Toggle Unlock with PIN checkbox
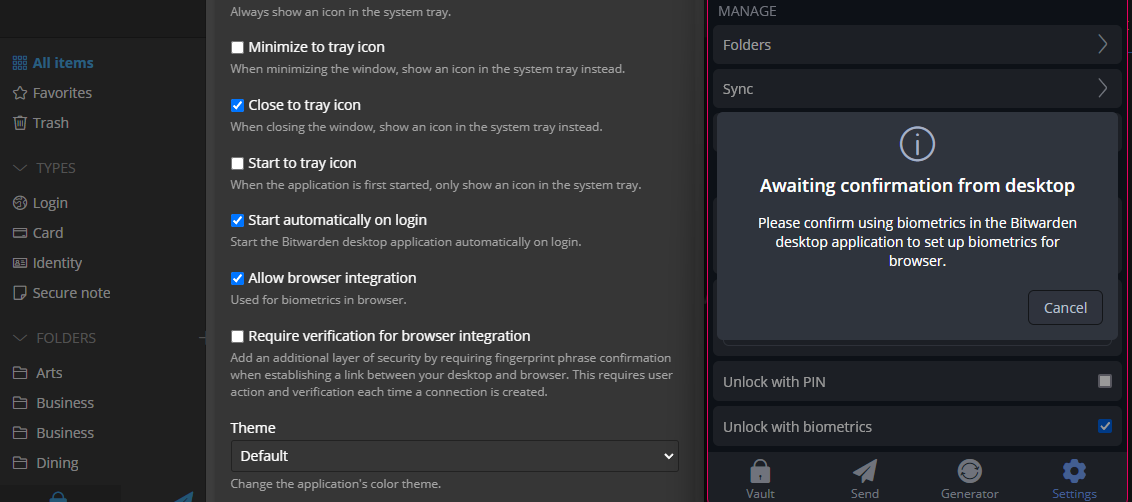This screenshot has height=502, width=1132. 1105,381
